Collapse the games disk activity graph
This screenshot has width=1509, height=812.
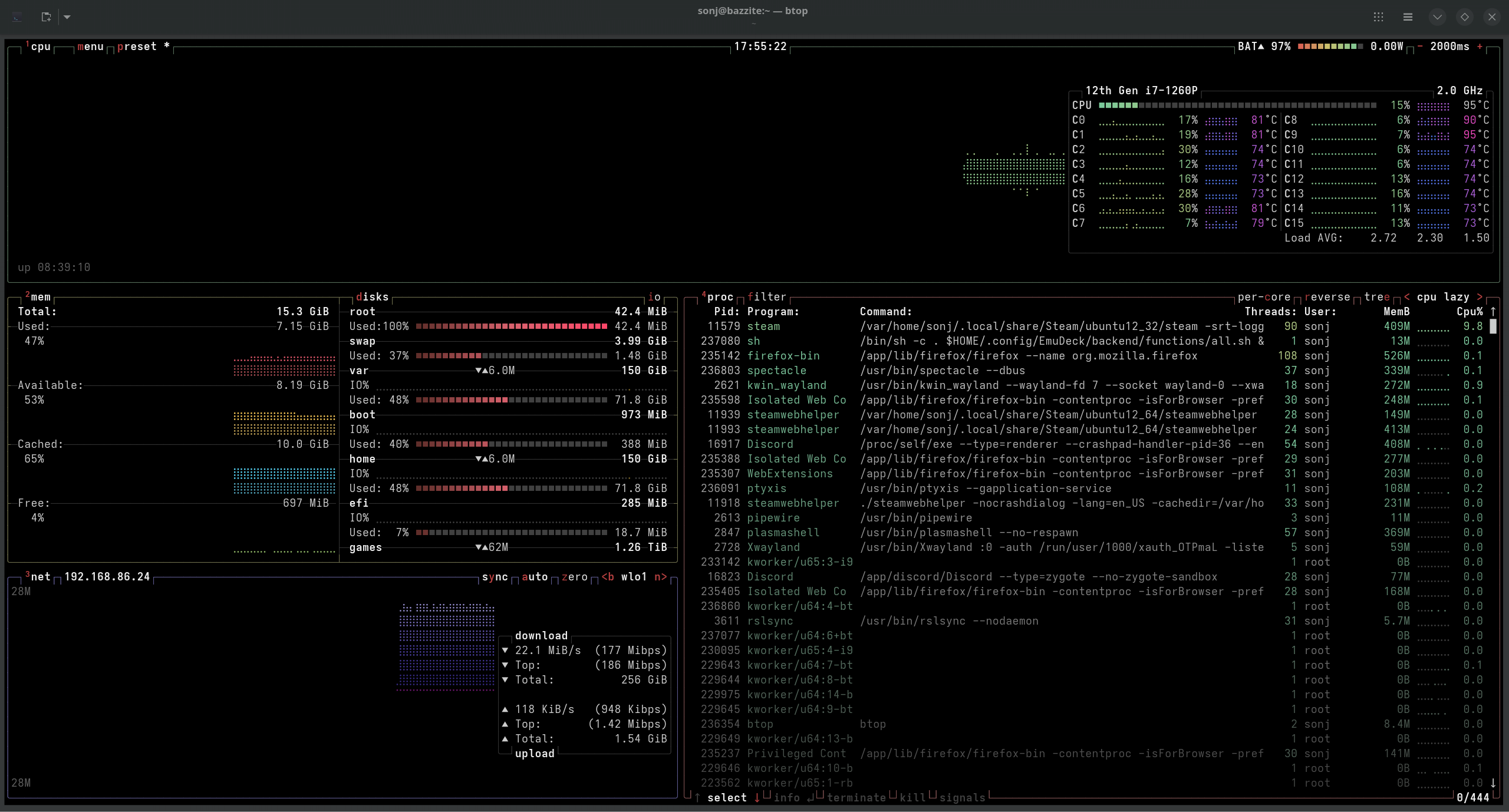(x=479, y=547)
